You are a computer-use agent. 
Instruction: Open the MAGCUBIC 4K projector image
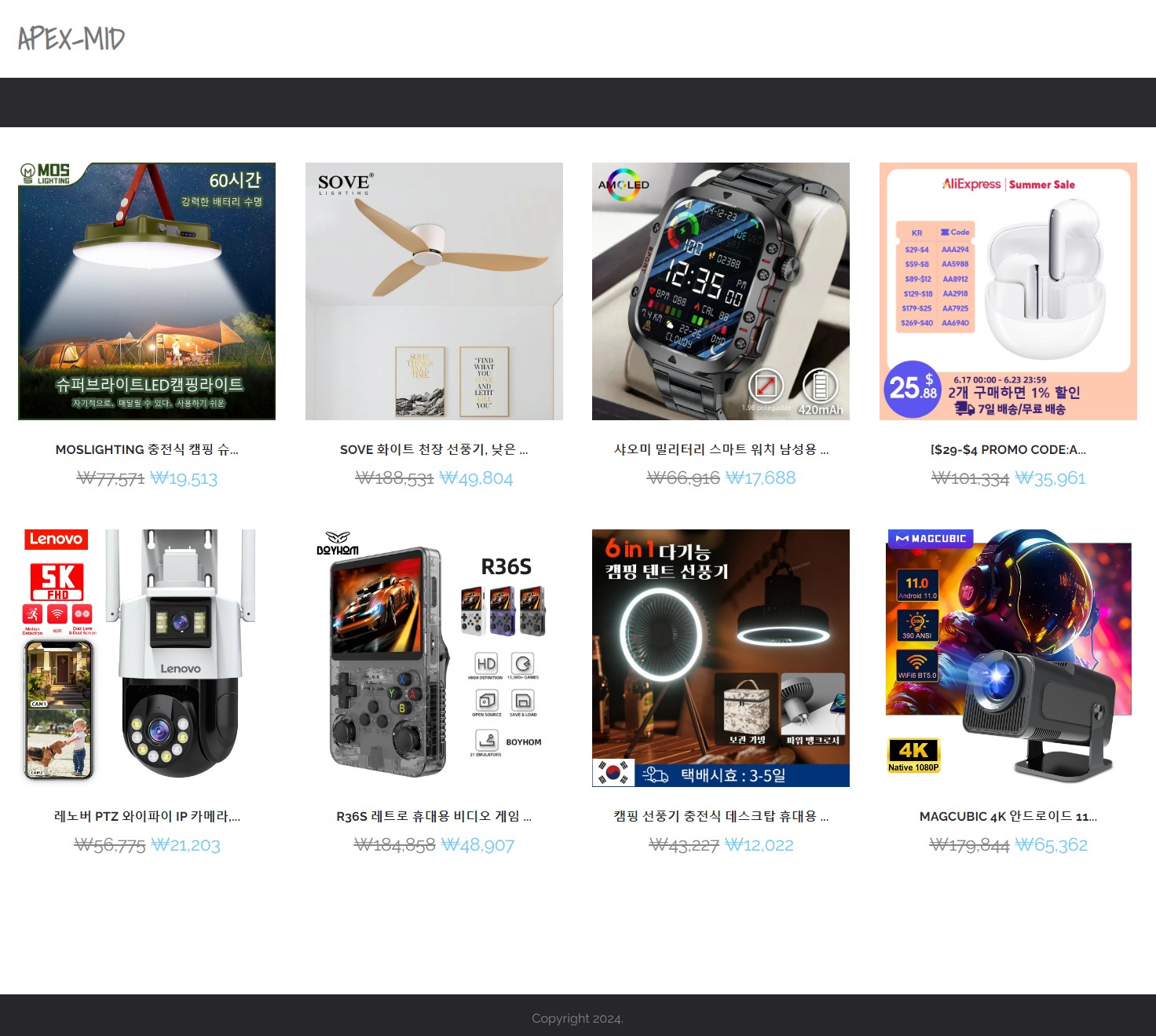(1008, 658)
